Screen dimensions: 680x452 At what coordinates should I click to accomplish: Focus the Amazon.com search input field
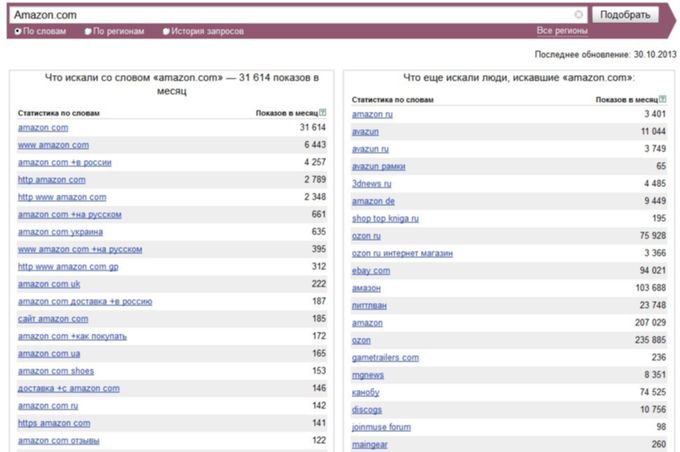(x=297, y=15)
